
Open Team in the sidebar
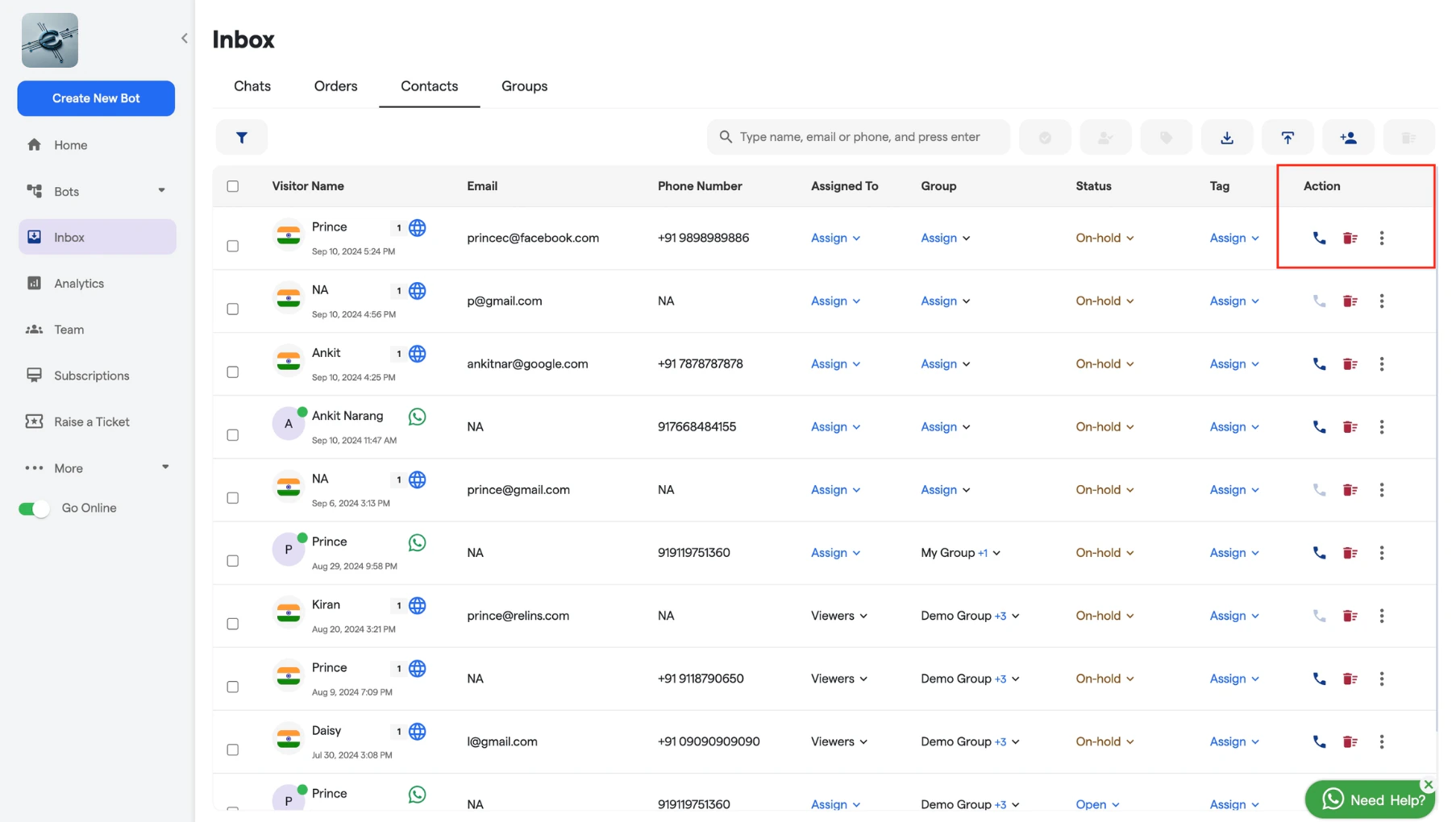pyautogui.click(x=97, y=330)
